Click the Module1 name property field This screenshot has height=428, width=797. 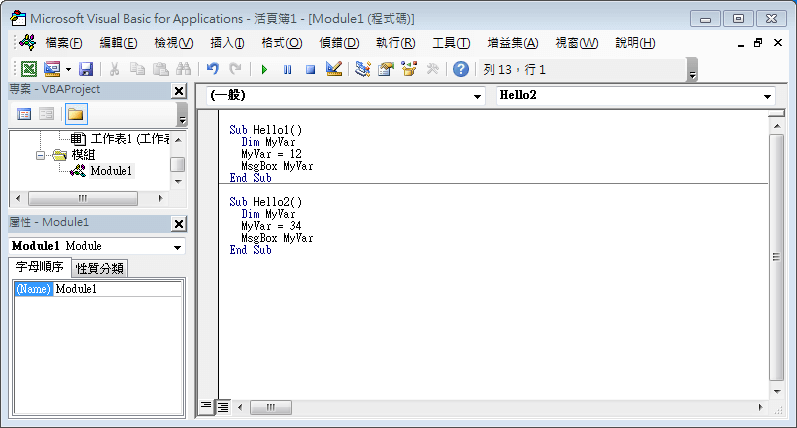point(117,289)
